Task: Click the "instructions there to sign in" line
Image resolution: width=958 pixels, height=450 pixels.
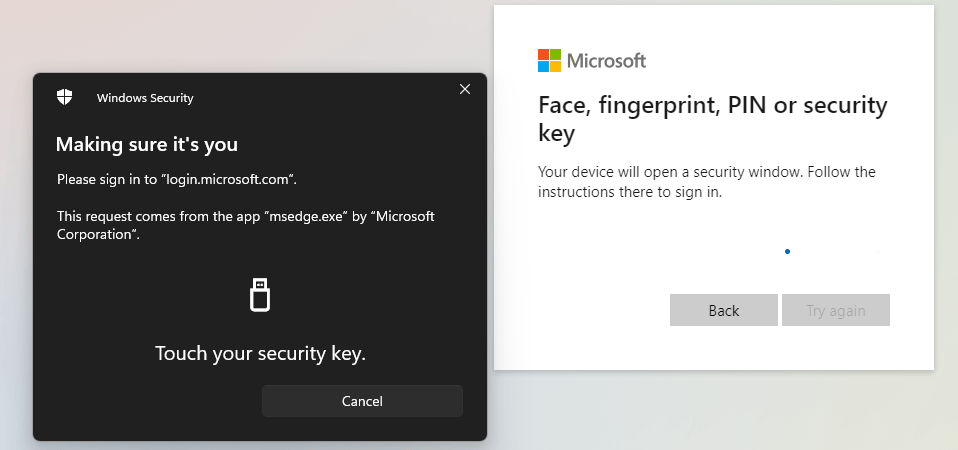Action: pyautogui.click(x=630, y=192)
